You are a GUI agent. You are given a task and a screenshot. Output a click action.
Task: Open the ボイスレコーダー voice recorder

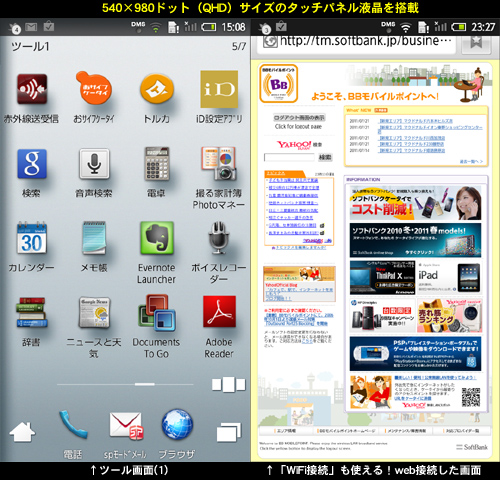[219, 238]
